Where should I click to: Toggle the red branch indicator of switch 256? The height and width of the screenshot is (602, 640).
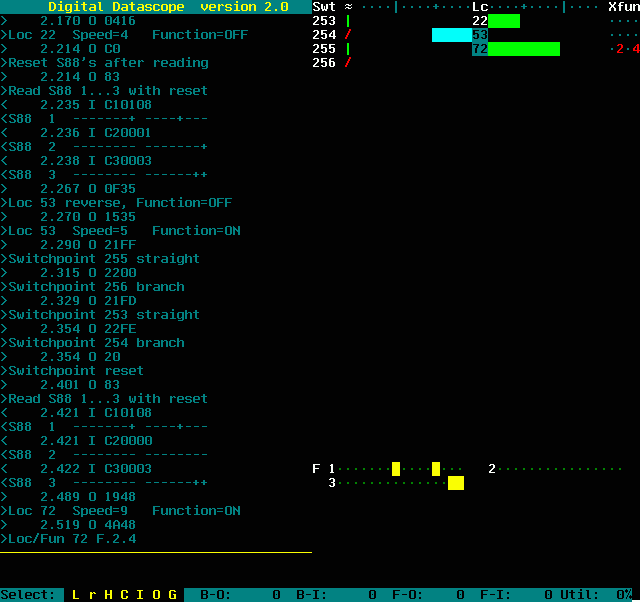click(348, 63)
